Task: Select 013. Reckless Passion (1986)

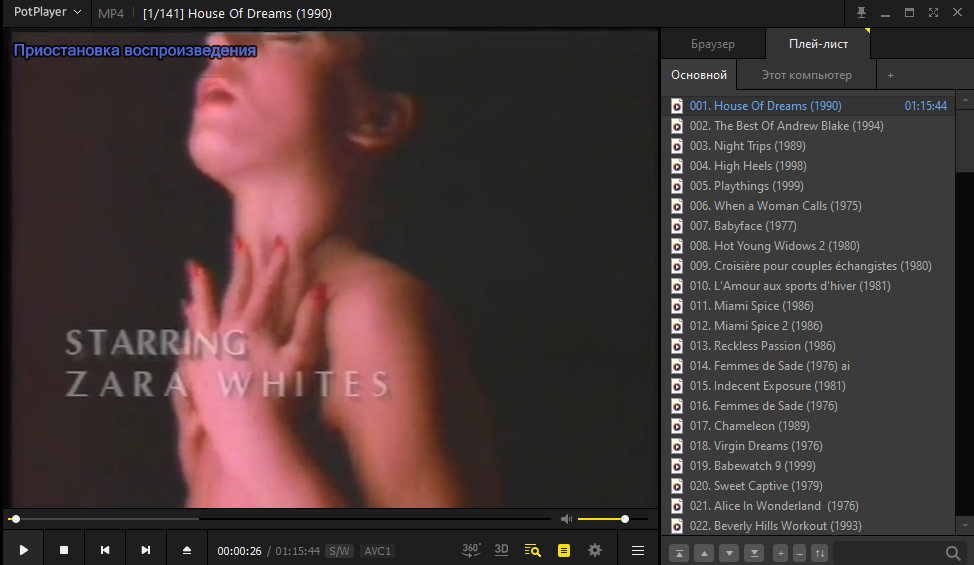Action: (809, 345)
